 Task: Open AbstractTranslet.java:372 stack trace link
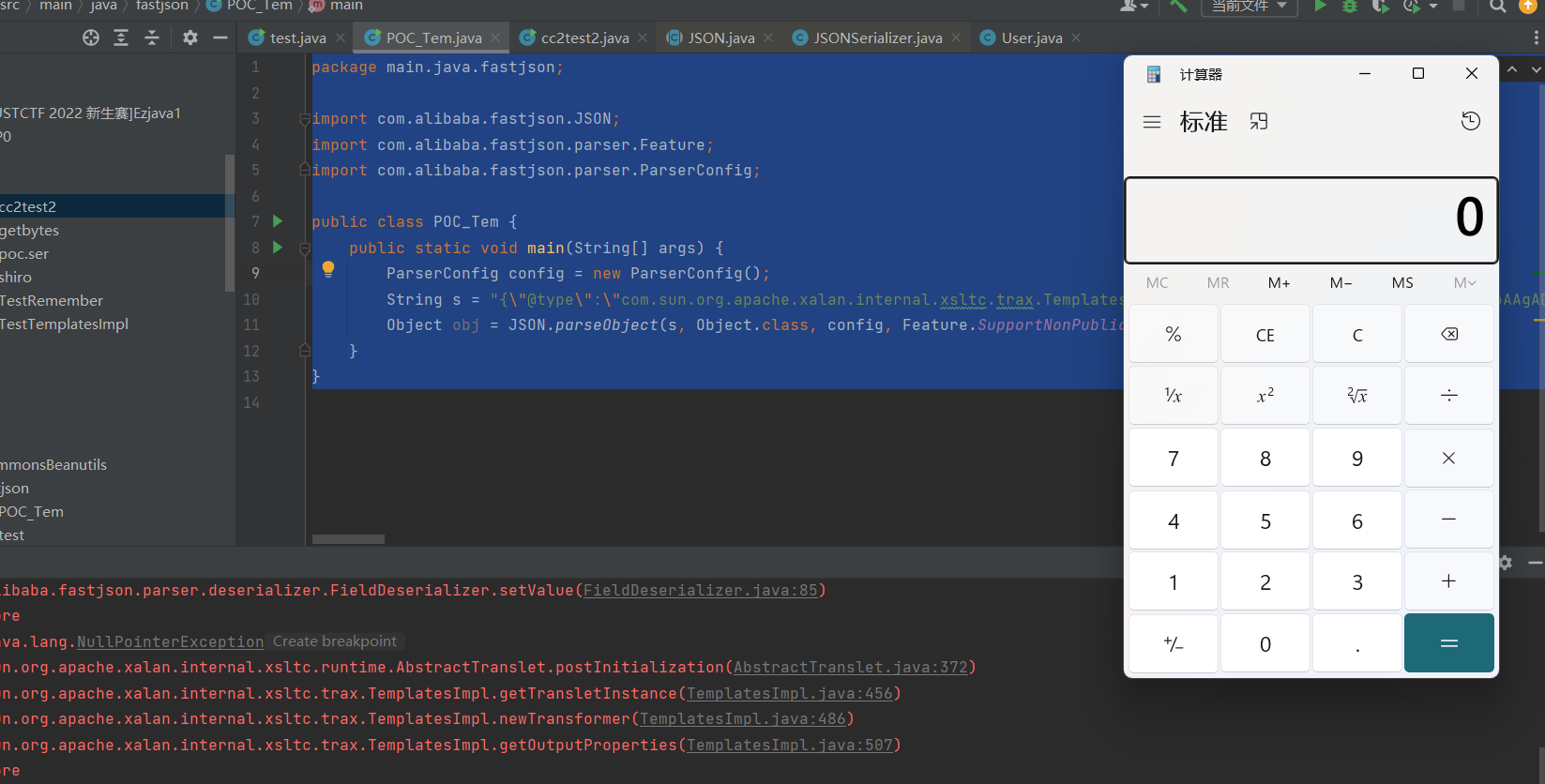[850, 667]
